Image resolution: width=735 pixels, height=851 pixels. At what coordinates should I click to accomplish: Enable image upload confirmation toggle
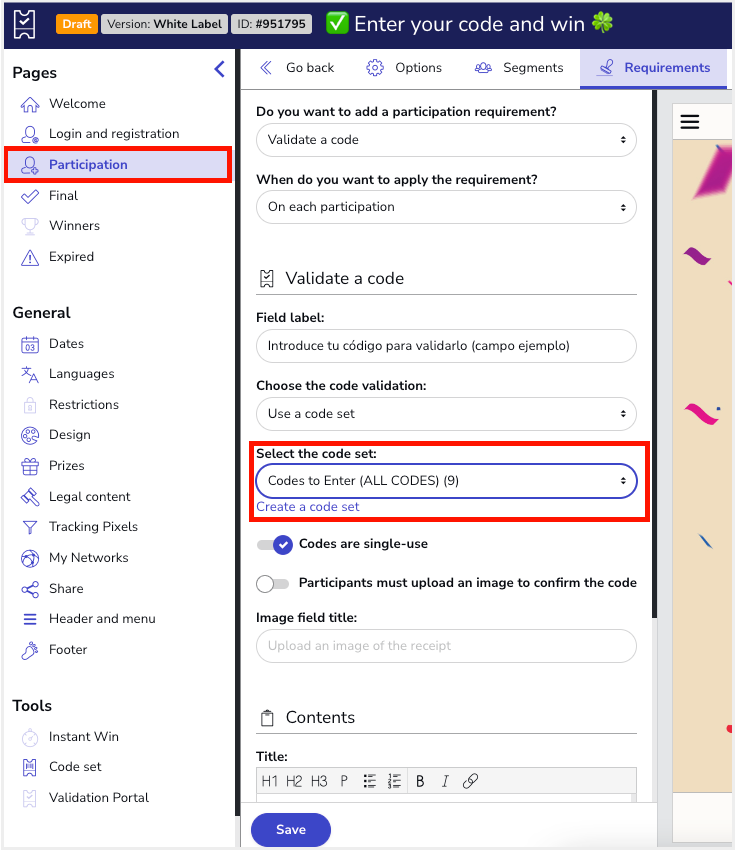point(273,583)
